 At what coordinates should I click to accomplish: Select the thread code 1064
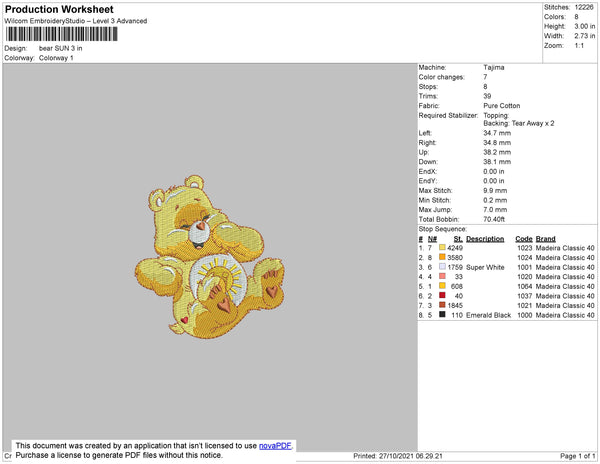tap(525, 286)
